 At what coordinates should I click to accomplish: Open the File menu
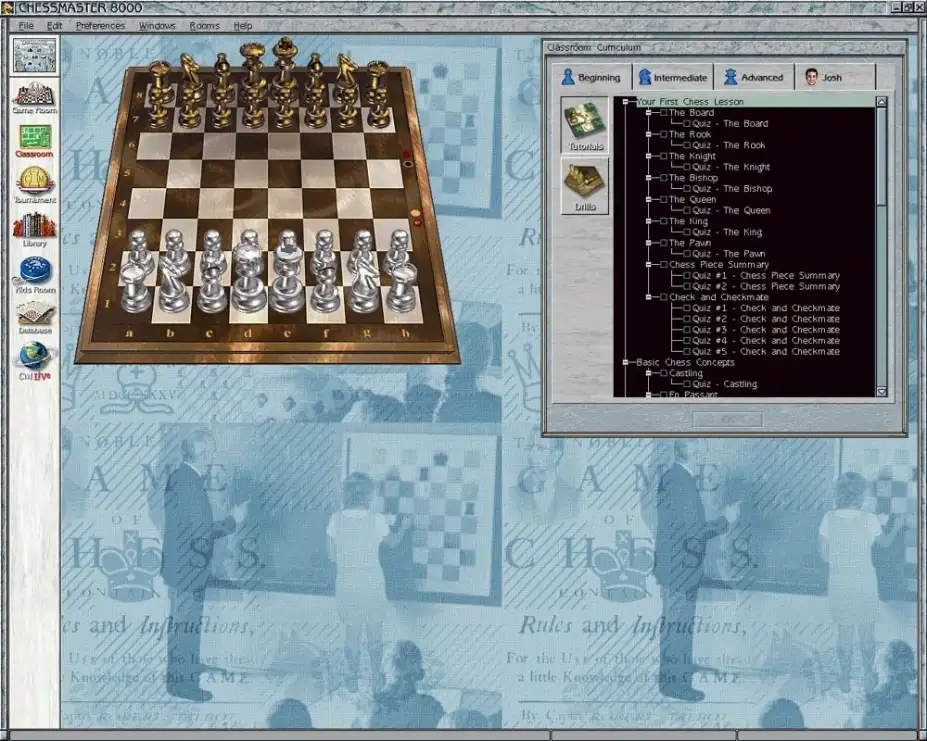pyautogui.click(x=26, y=26)
